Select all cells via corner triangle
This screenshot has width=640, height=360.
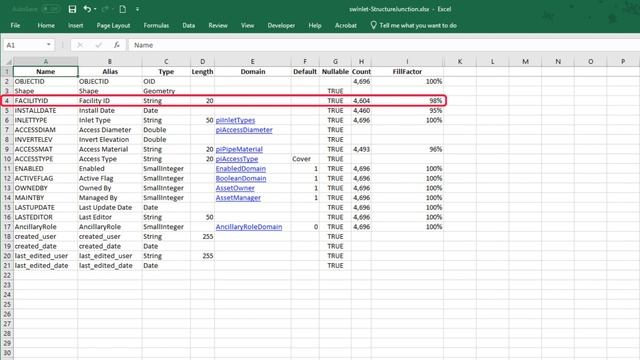[8, 62]
